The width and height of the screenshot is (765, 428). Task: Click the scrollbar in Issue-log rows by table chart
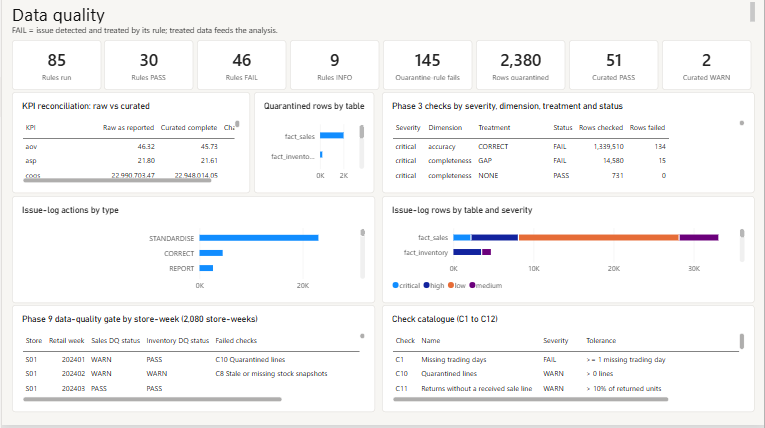[x=742, y=233]
